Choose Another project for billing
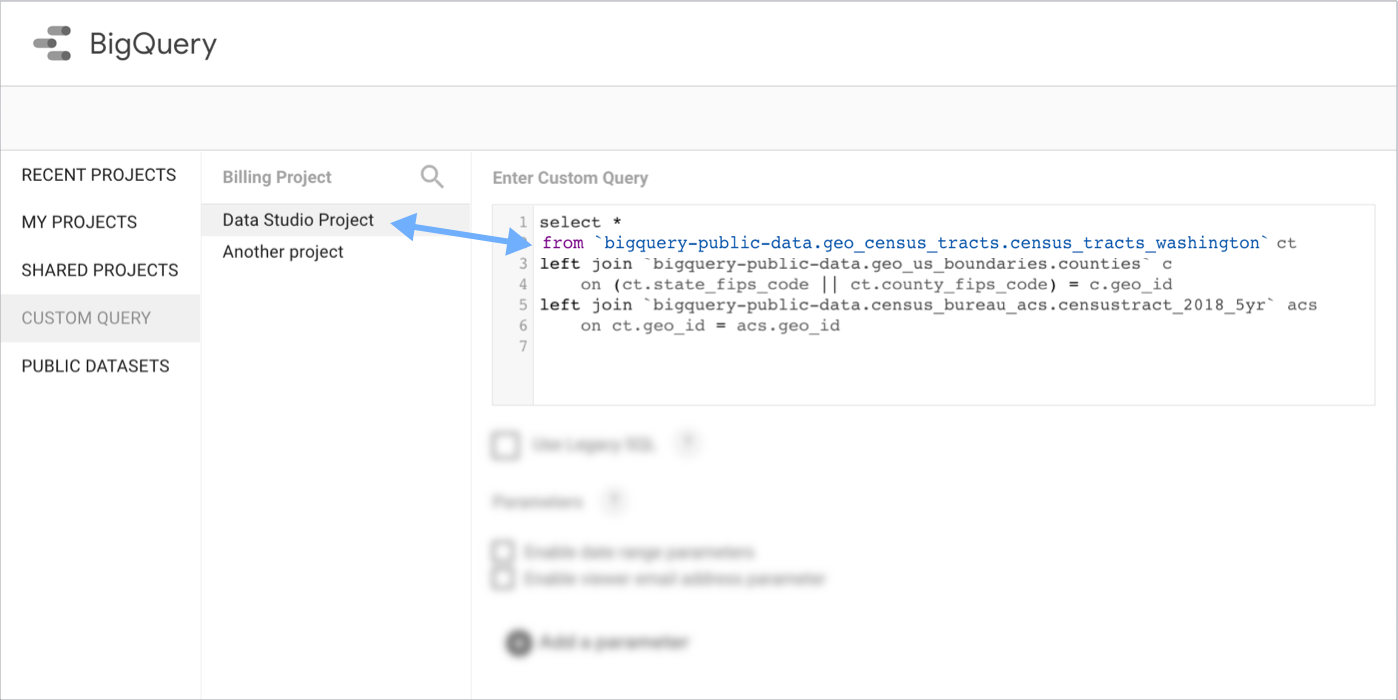 pos(282,251)
